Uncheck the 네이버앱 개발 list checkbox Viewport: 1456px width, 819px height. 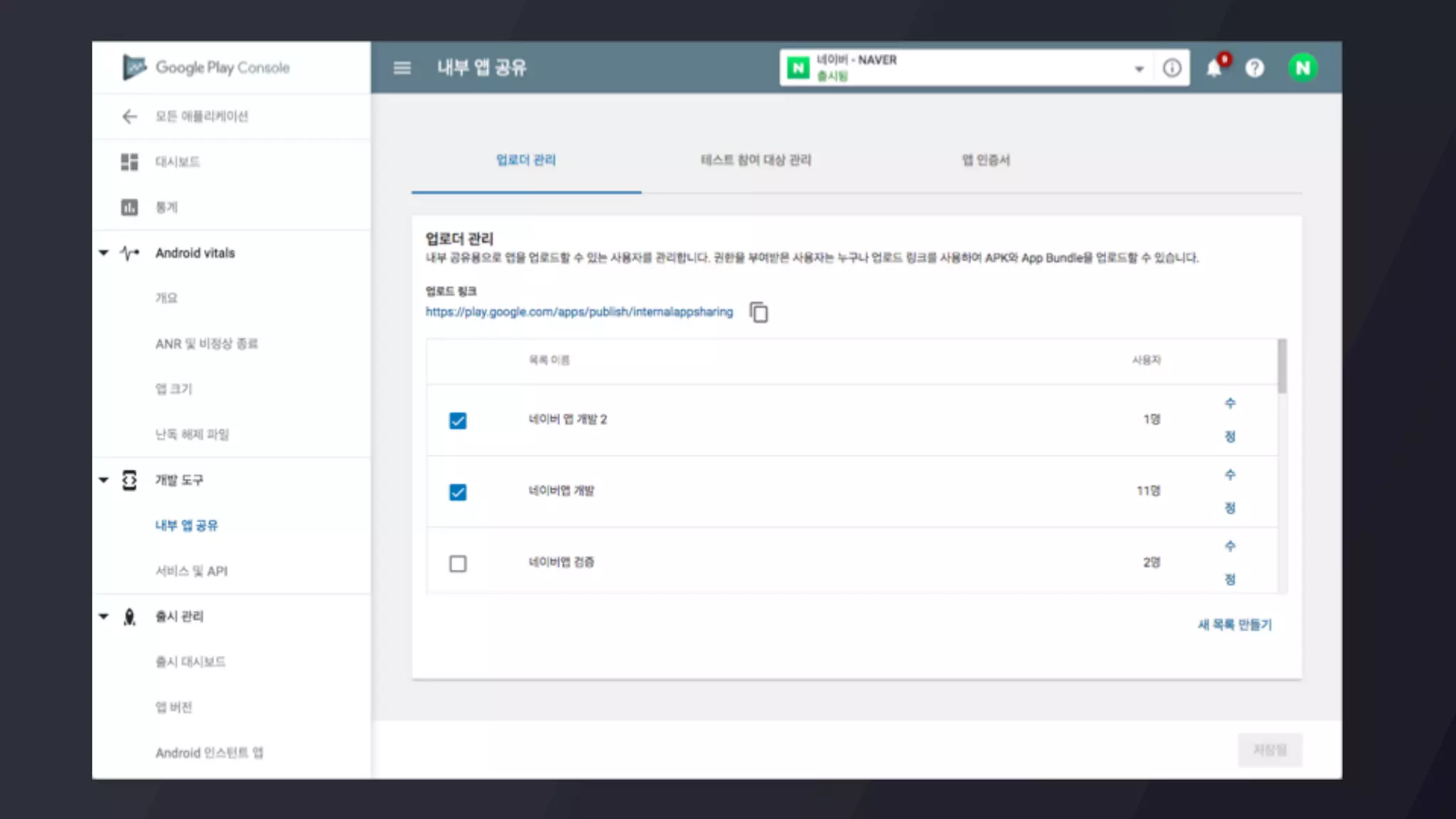click(458, 492)
